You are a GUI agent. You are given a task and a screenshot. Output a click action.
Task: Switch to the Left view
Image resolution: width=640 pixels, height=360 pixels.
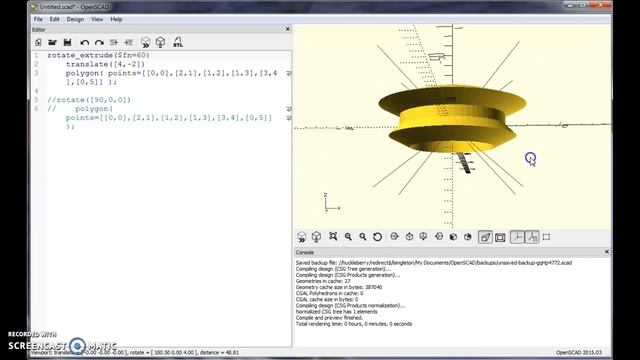point(439,237)
